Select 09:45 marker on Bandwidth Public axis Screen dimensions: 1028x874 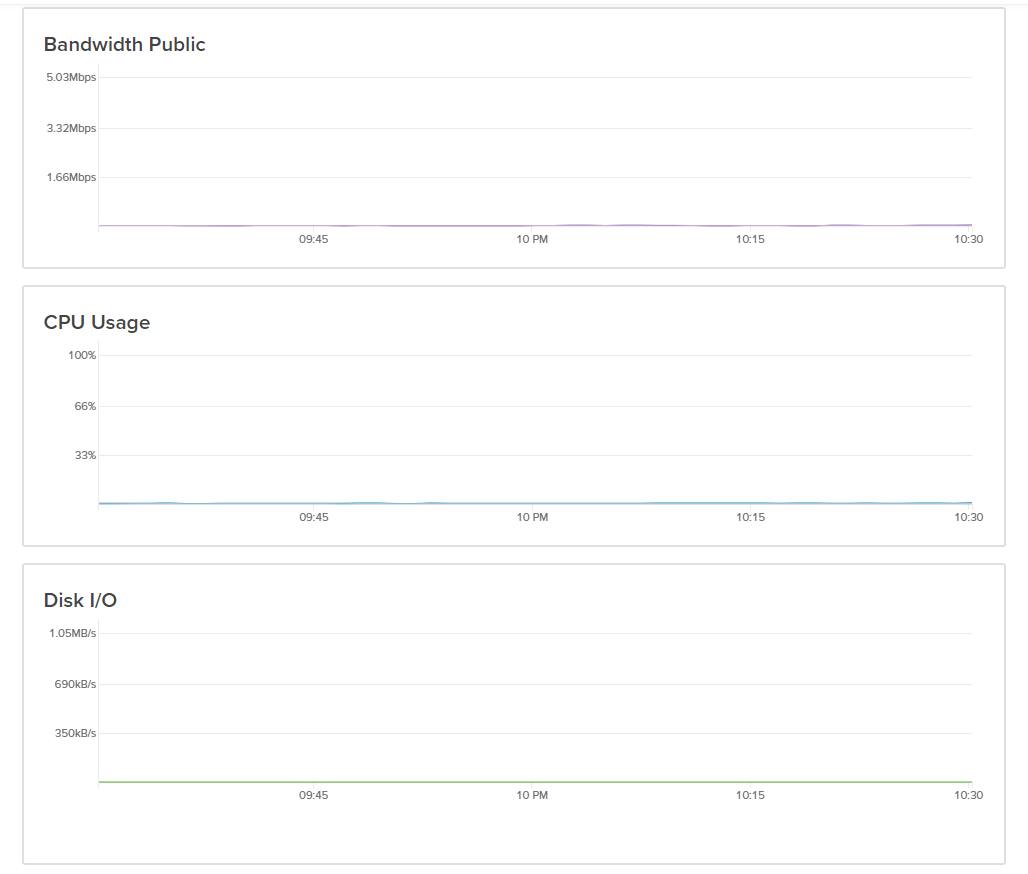coord(313,240)
